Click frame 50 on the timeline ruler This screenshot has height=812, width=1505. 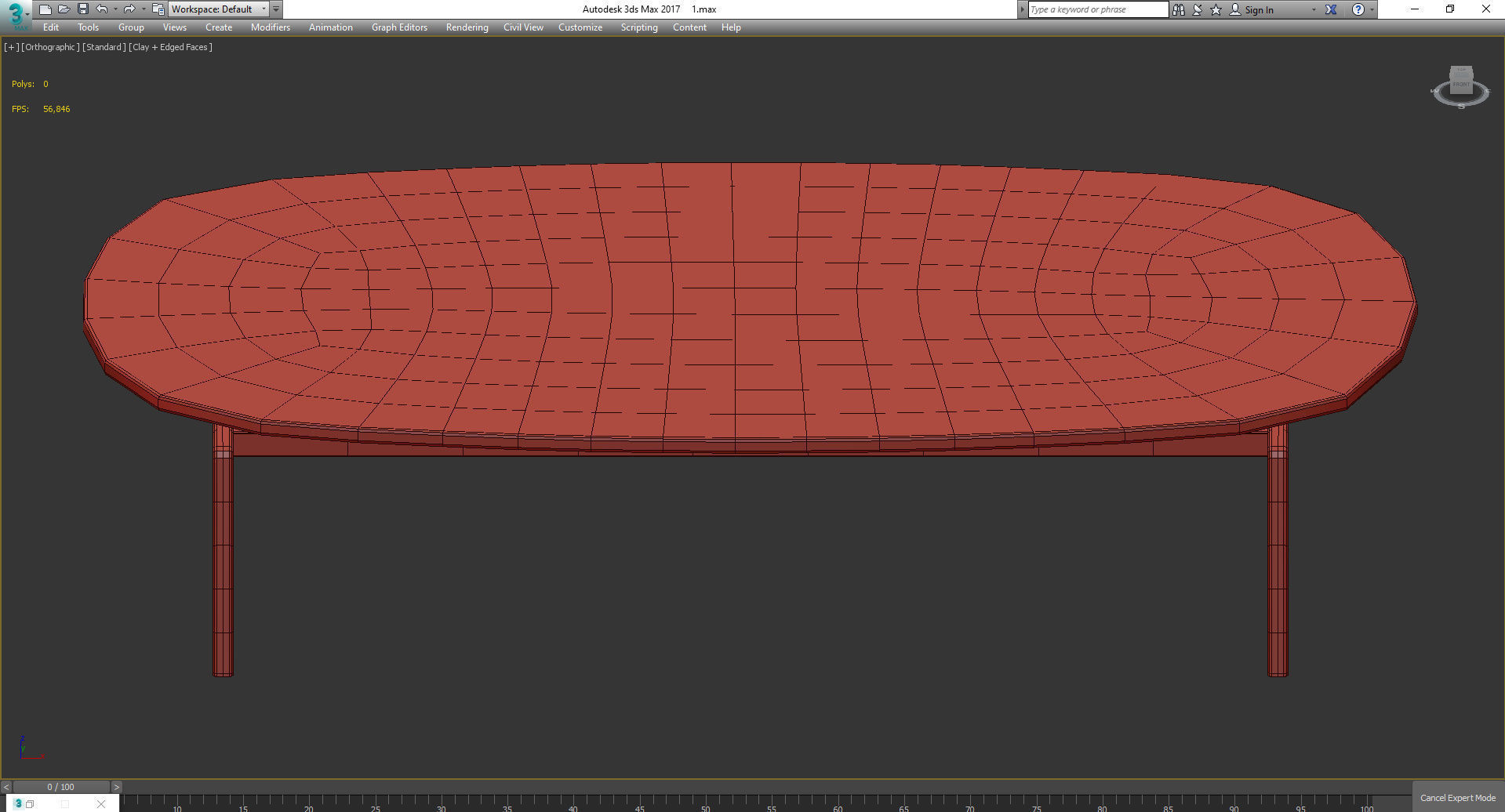pos(705,807)
